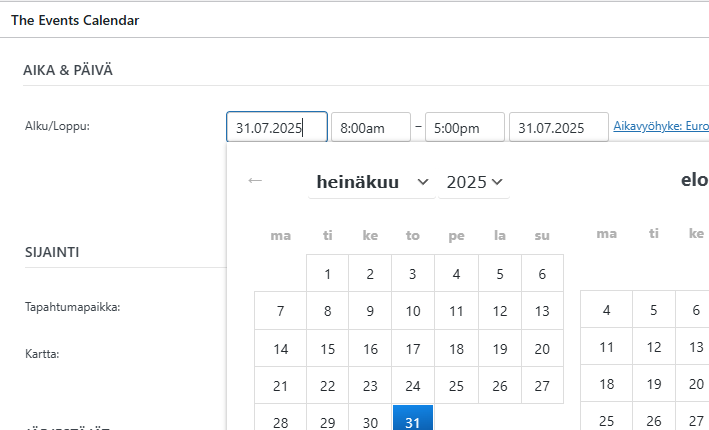The width and height of the screenshot is (709, 430).
Task: Click The Events Calendar panel header
Action: (x=75, y=20)
